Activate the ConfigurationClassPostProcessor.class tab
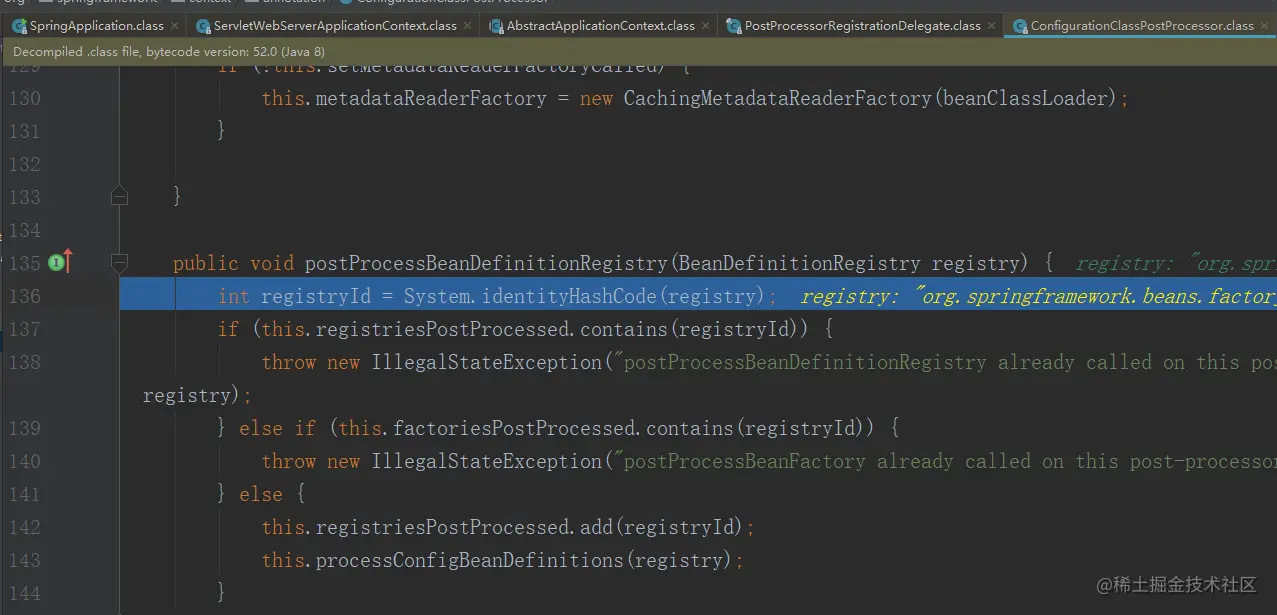 1141,26
